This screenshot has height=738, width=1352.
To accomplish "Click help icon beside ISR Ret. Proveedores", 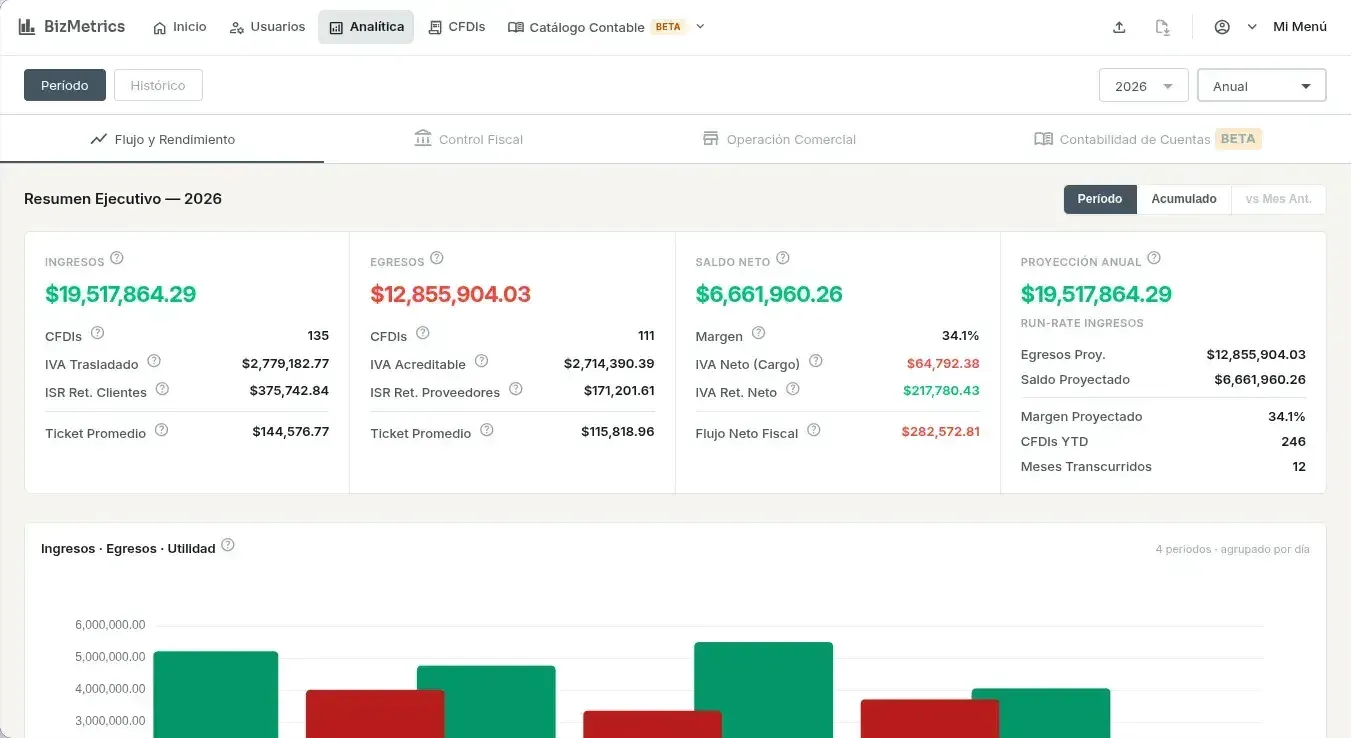I will pos(516,389).
